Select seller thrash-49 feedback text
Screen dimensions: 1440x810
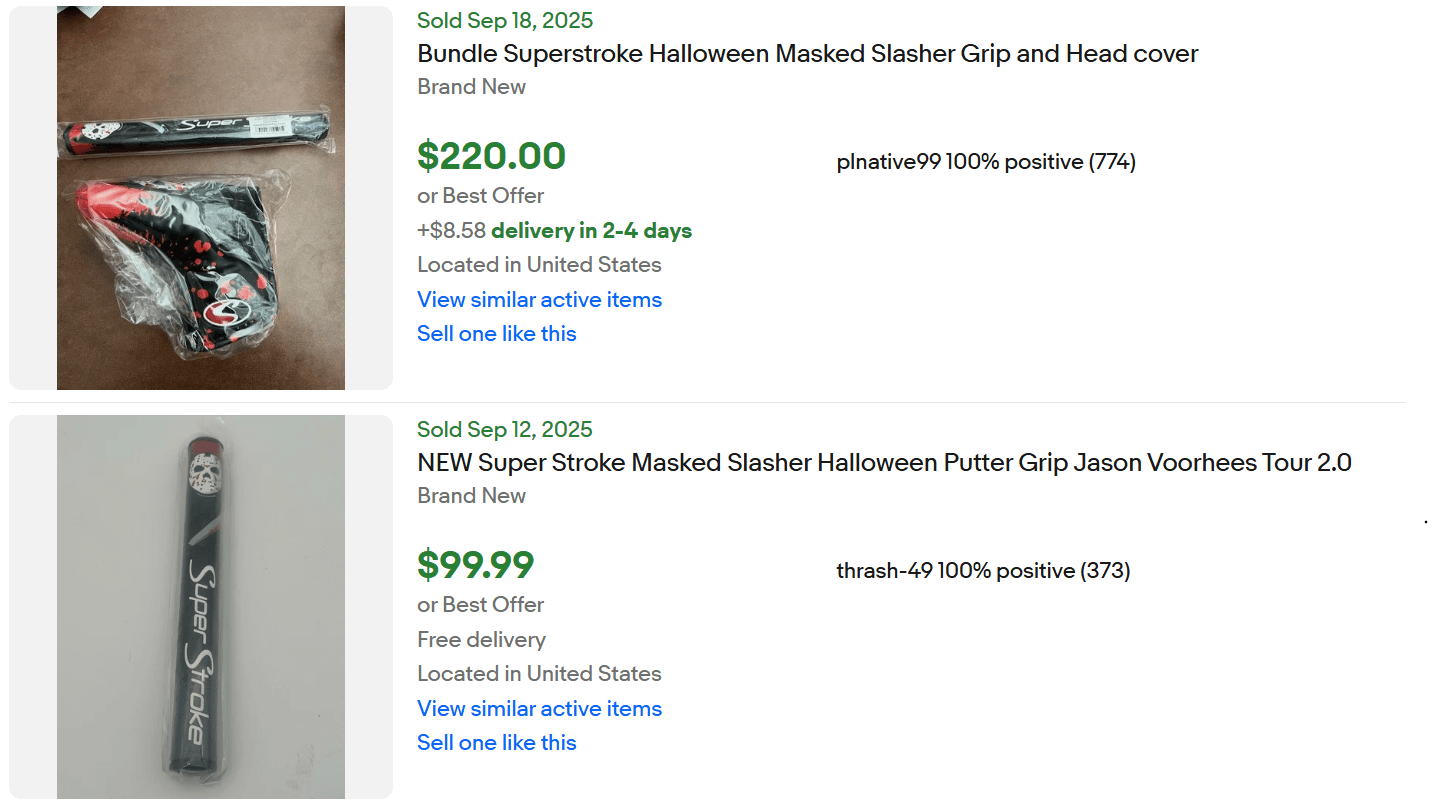[x=983, y=571]
